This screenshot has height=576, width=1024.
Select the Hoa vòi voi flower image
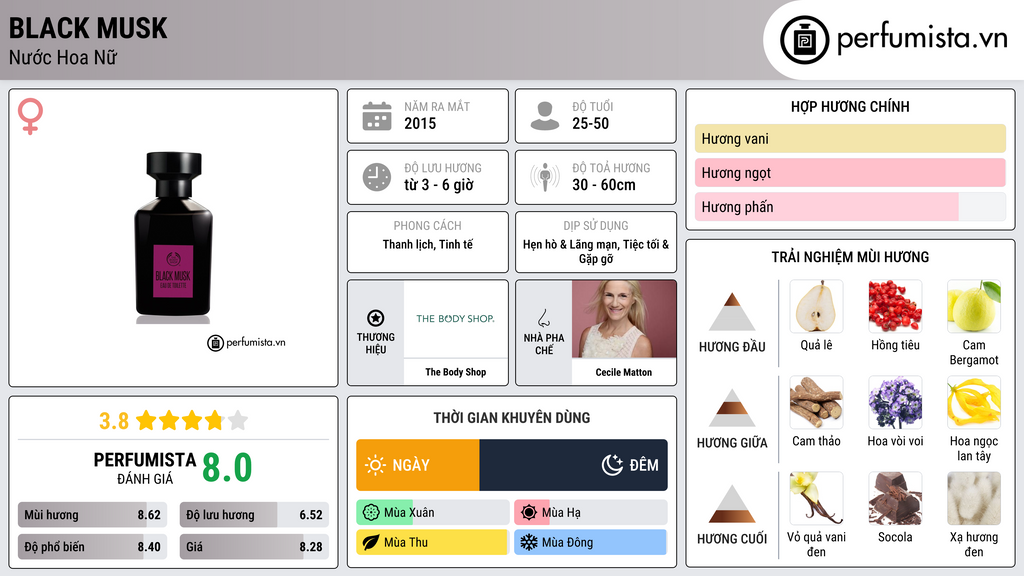tap(895, 402)
